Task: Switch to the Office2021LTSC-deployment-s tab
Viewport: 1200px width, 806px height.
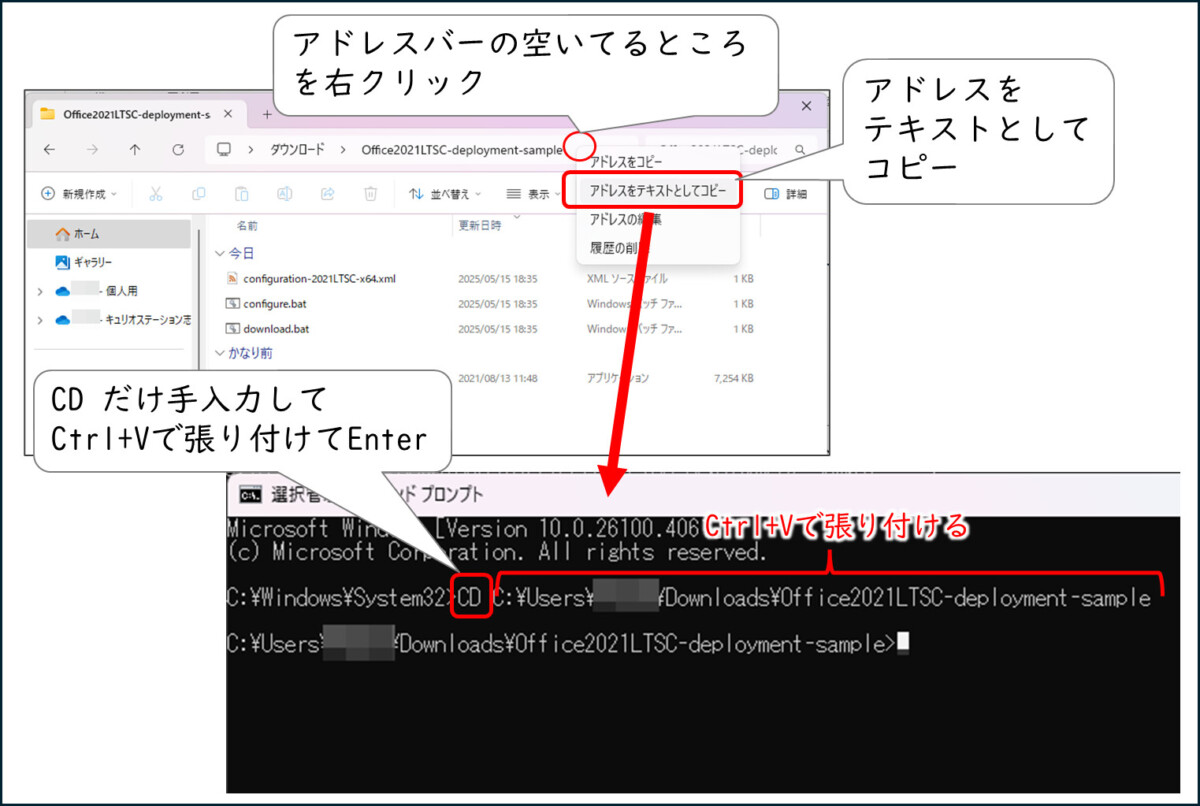Action: click(x=136, y=114)
